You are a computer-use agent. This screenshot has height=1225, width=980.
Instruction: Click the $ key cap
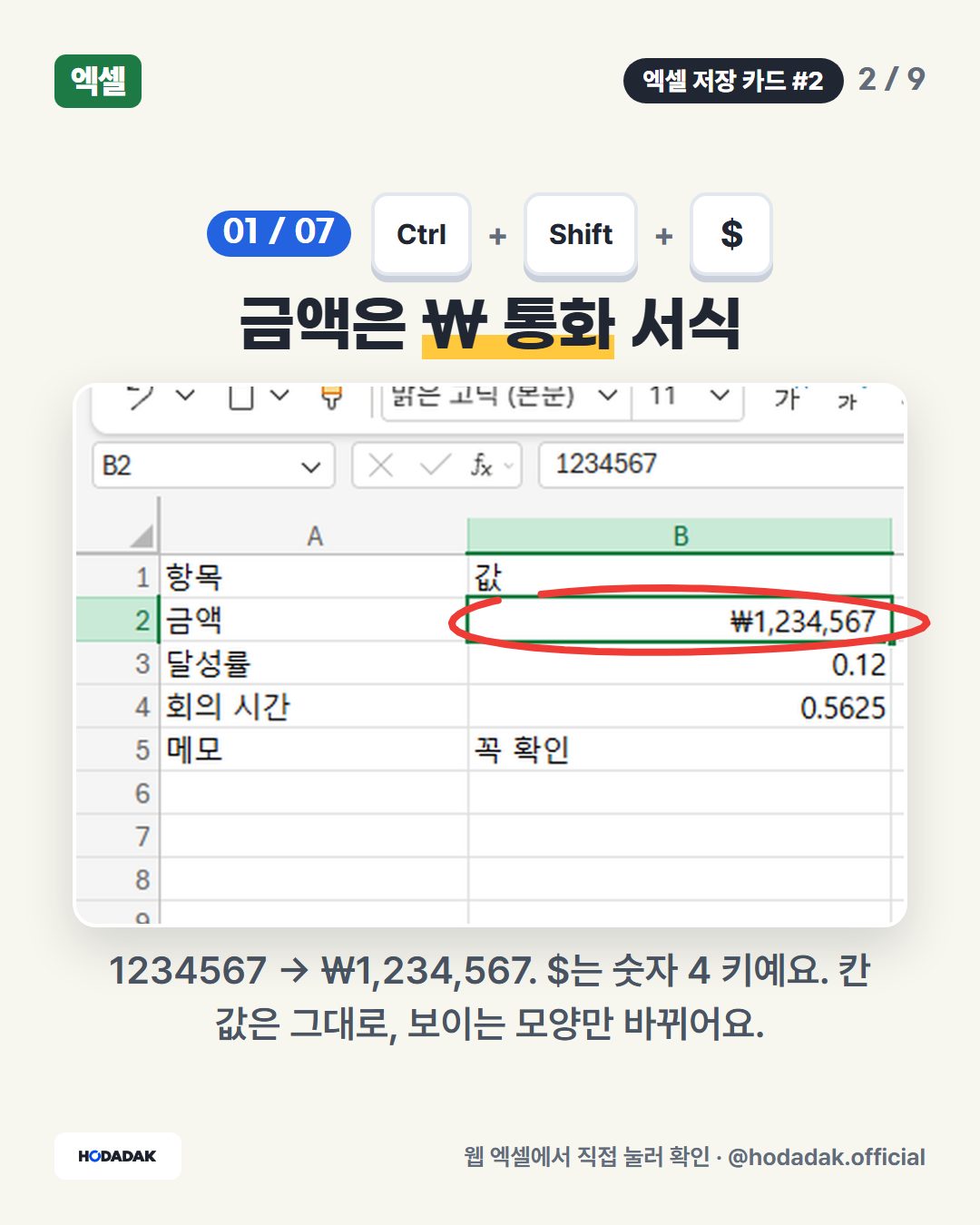(x=731, y=235)
